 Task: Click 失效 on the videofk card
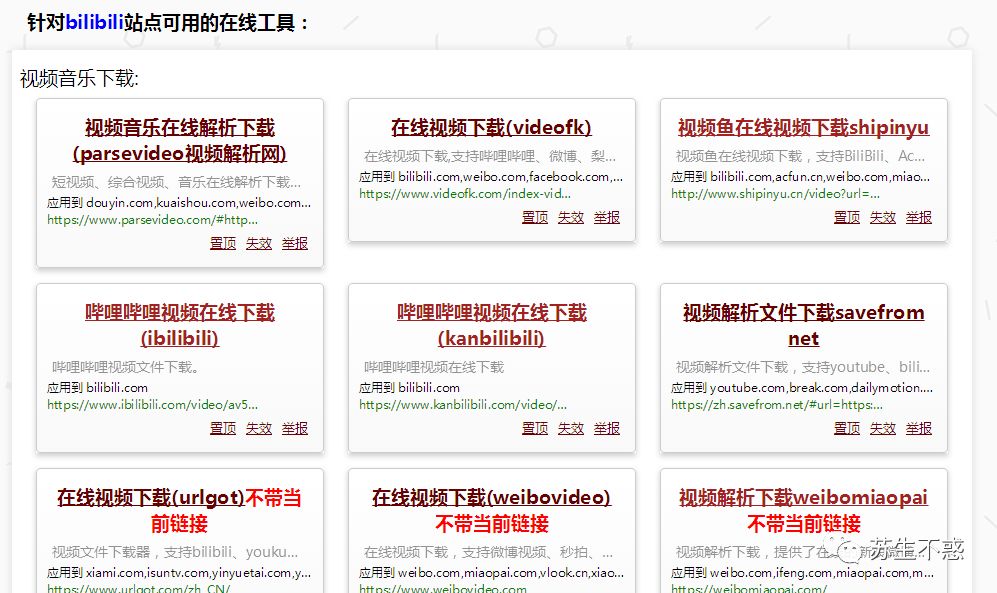(571, 217)
